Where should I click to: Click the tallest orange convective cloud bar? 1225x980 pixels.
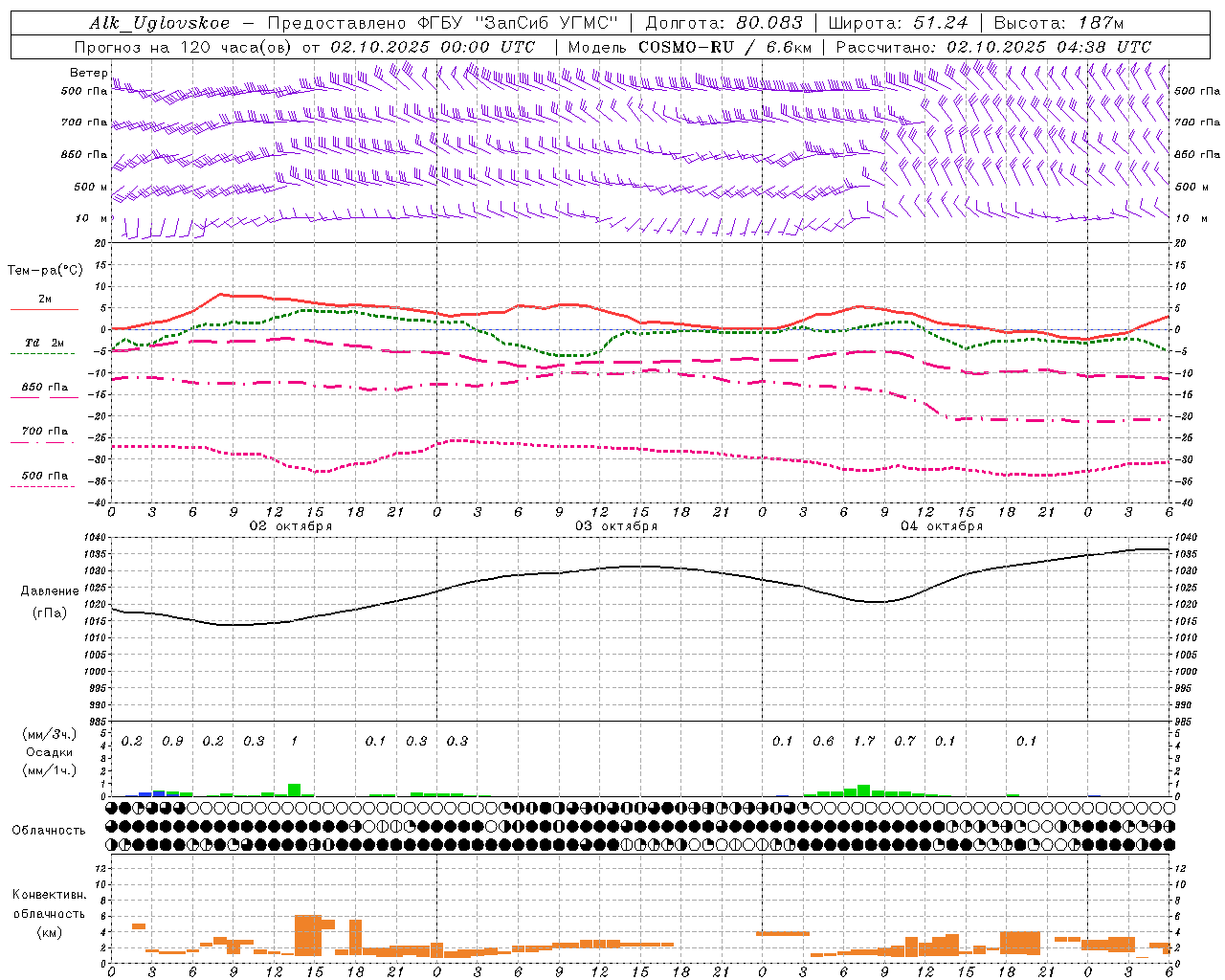[308, 935]
